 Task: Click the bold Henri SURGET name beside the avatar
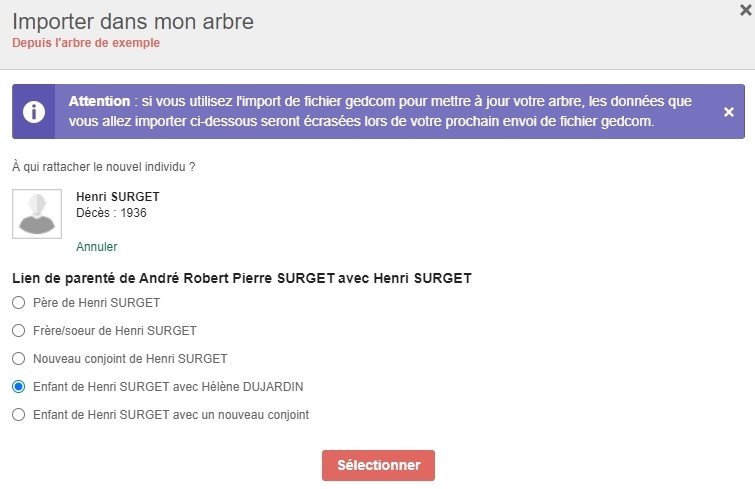tap(118, 196)
